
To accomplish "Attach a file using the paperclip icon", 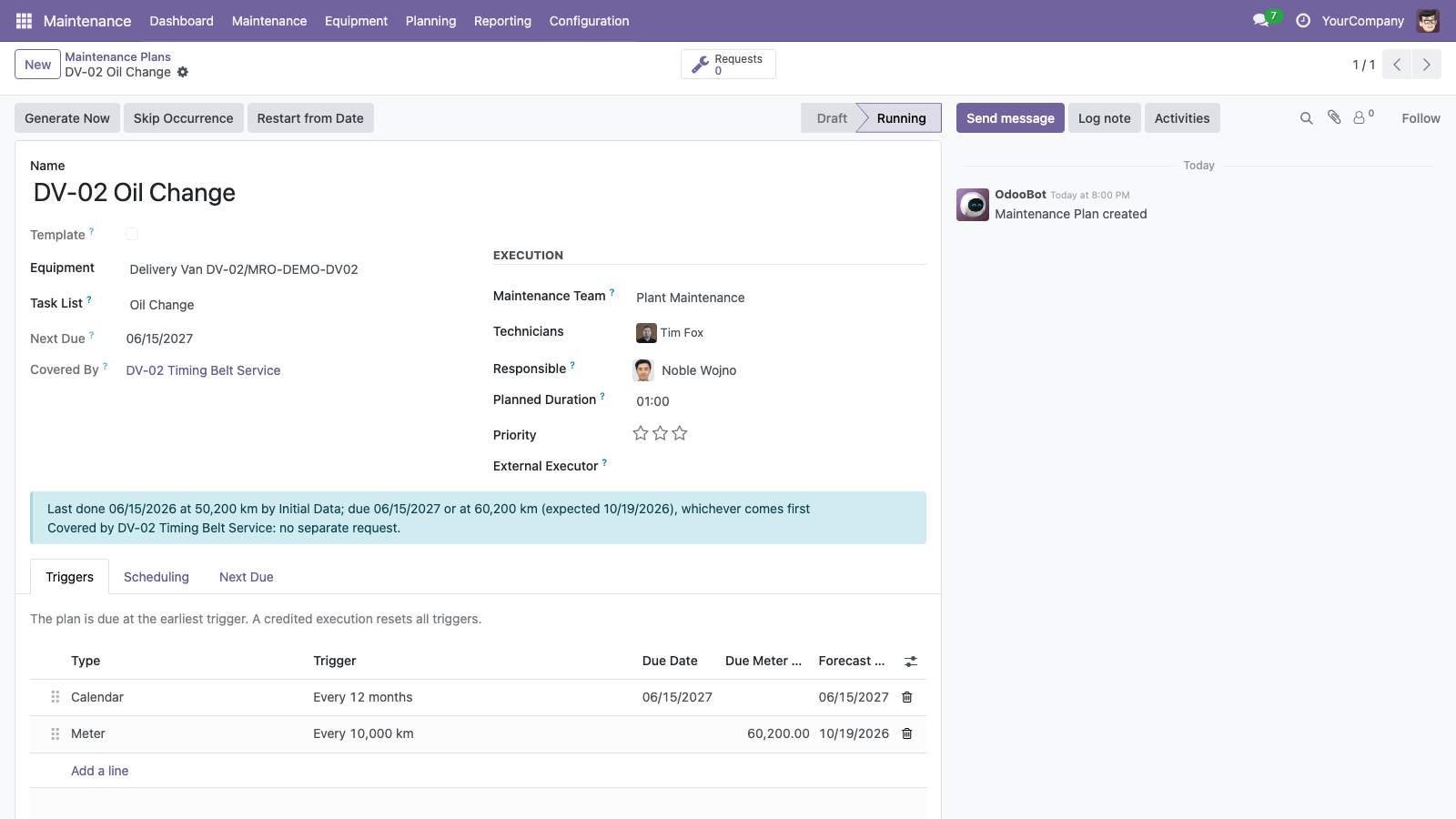I will click(1334, 117).
